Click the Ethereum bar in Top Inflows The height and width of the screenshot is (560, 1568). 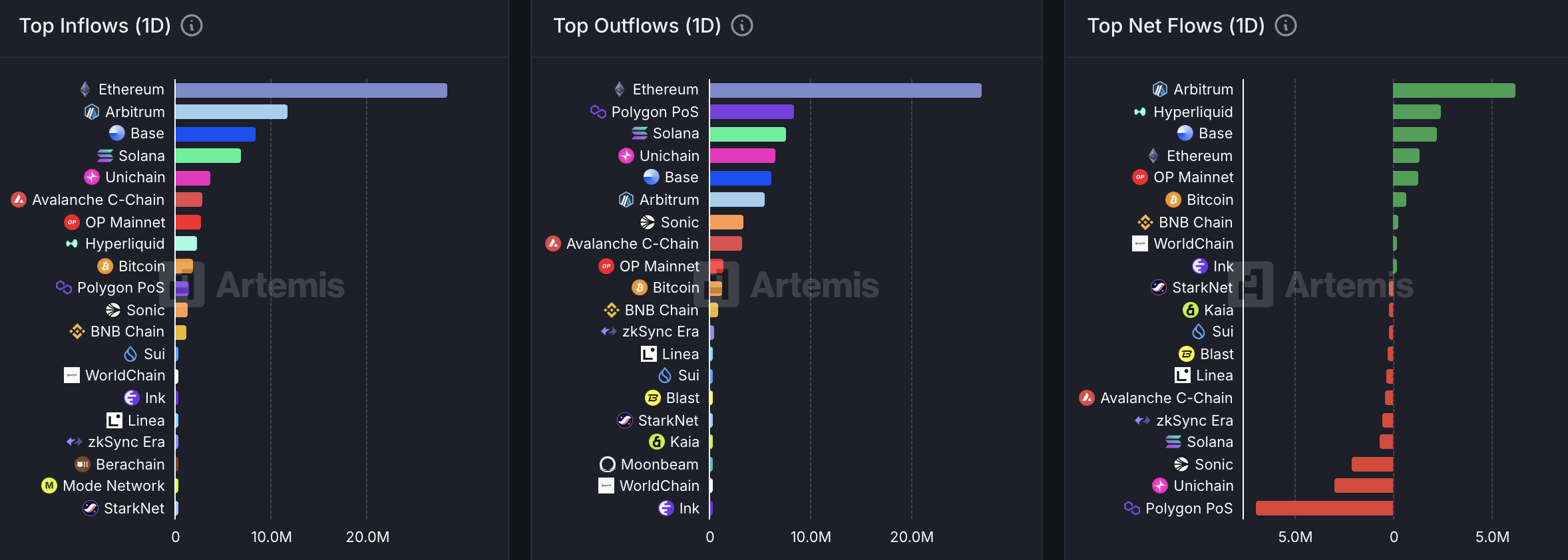(x=311, y=90)
